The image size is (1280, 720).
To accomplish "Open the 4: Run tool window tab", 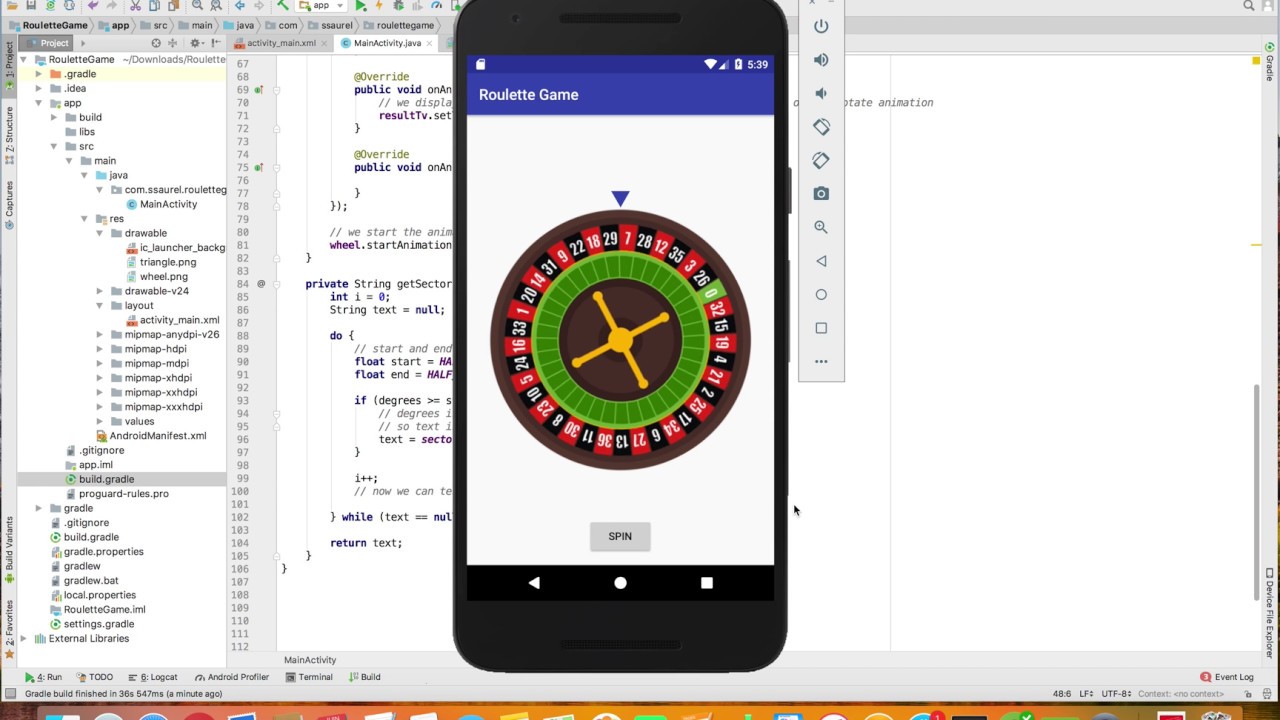I will pyautogui.click(x=43, y=677).
